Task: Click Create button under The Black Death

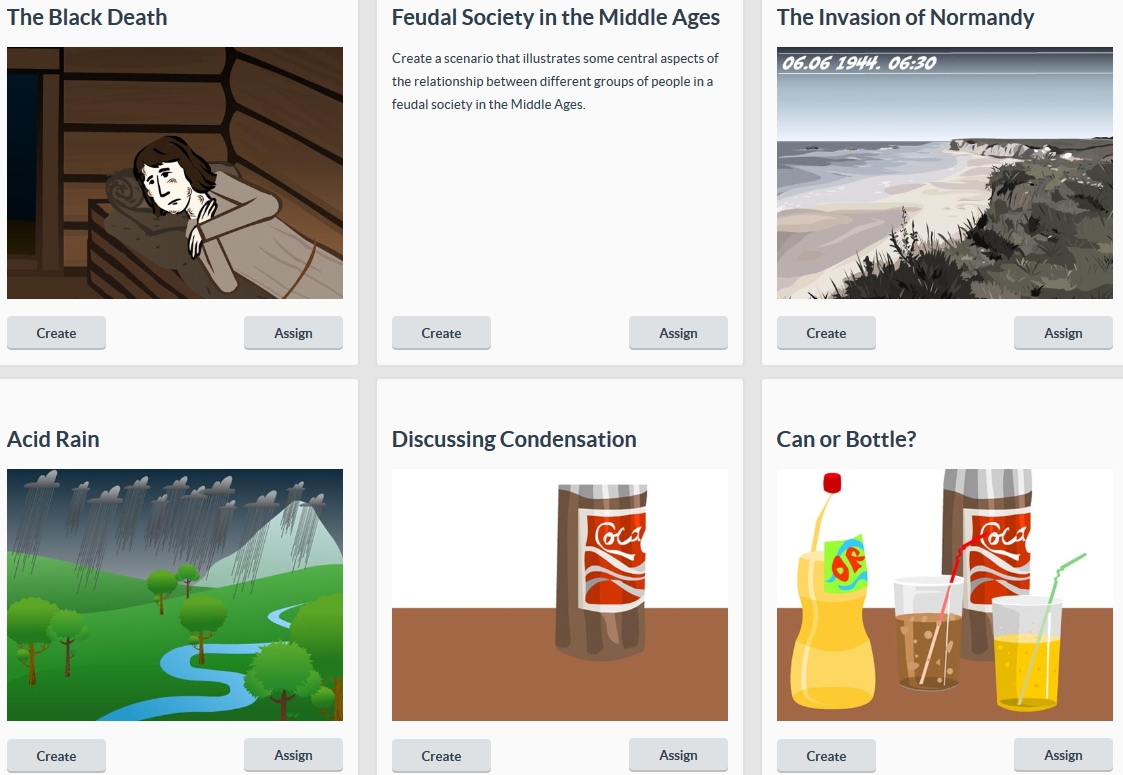Action: (56, 333)
